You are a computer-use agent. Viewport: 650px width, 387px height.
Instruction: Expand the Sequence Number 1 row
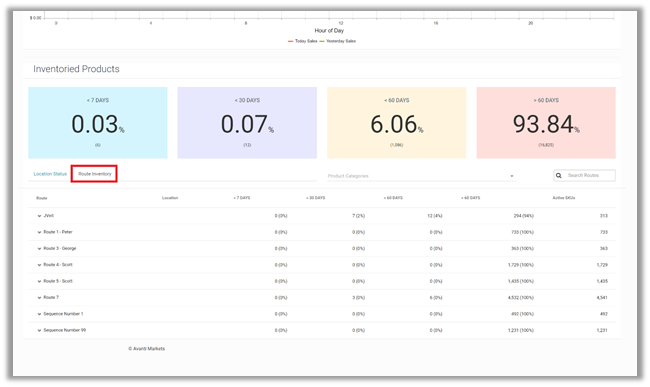pos(39,314)
